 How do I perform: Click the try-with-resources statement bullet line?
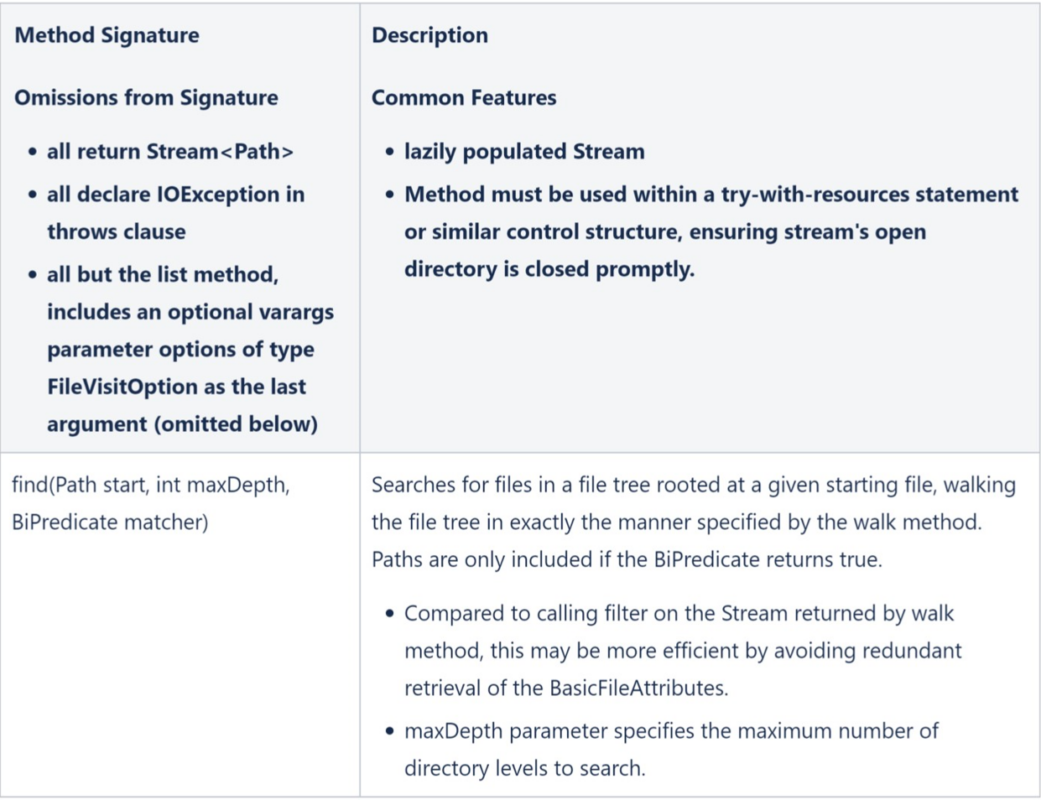[x=711, y=194]
